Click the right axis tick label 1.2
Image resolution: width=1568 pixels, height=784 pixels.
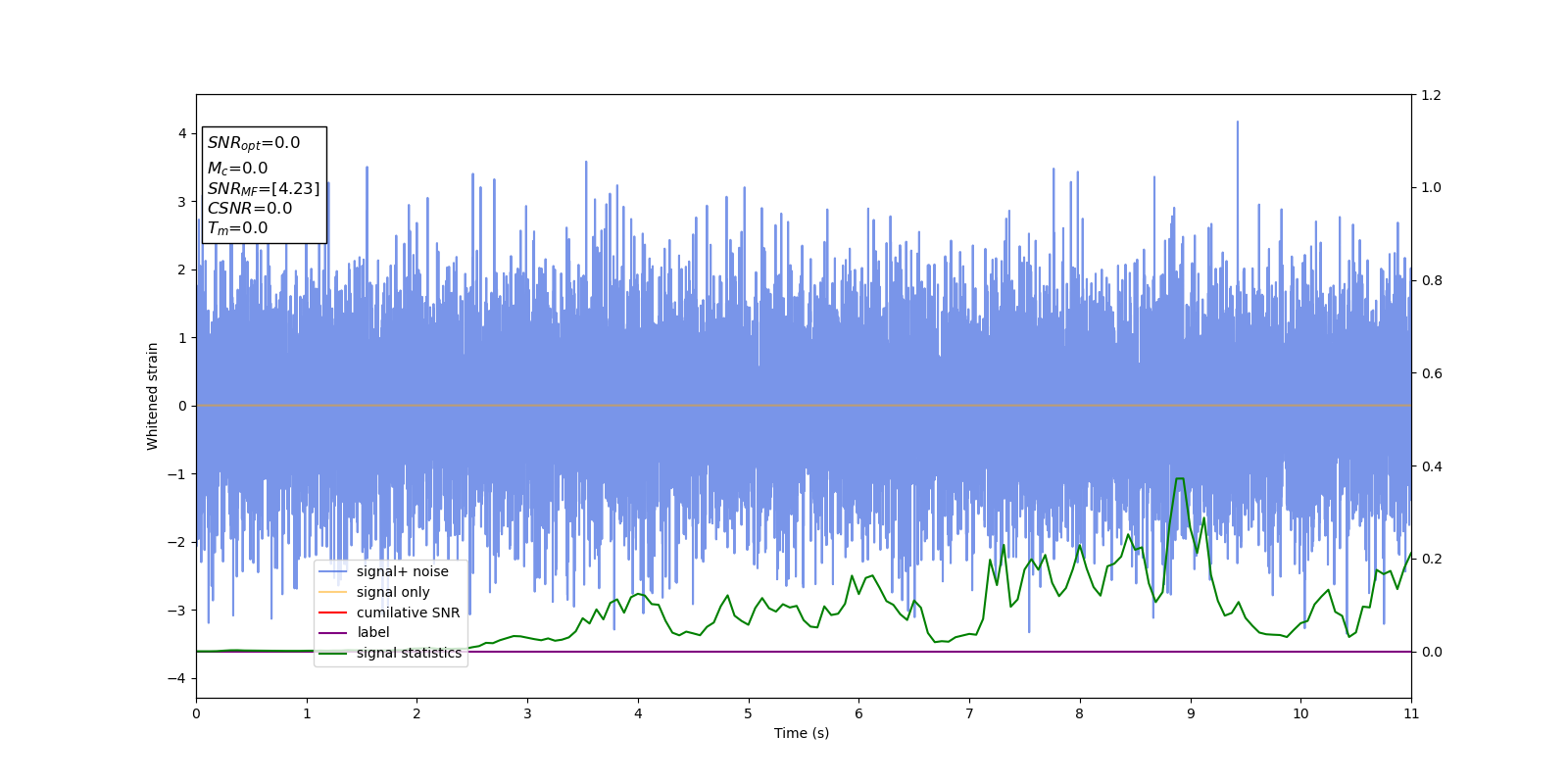pyautogui.click(x=1431, y=95)
